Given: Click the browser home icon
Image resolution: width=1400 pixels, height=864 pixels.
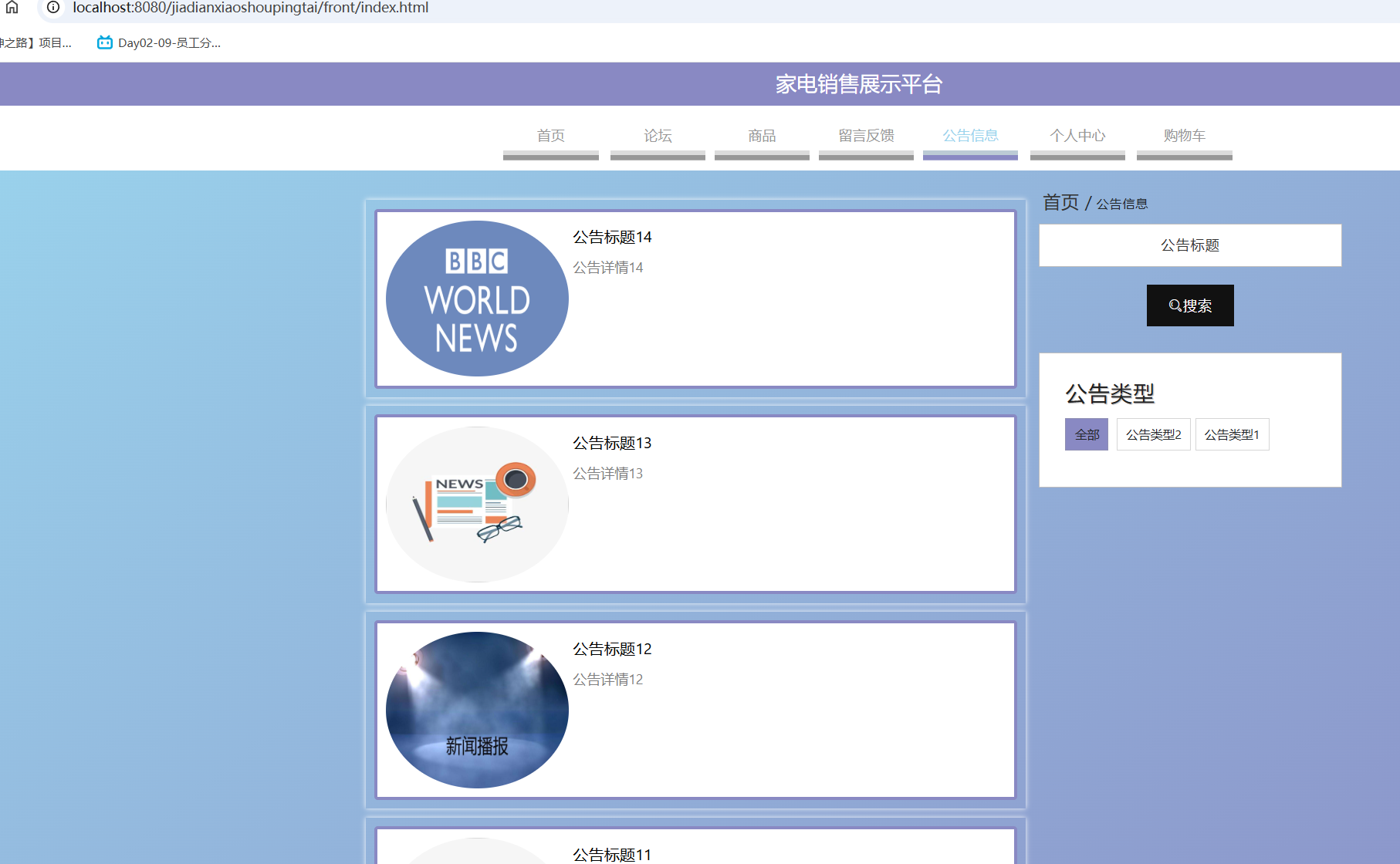Looking at the screenshot, I should [x=12, y=7].
